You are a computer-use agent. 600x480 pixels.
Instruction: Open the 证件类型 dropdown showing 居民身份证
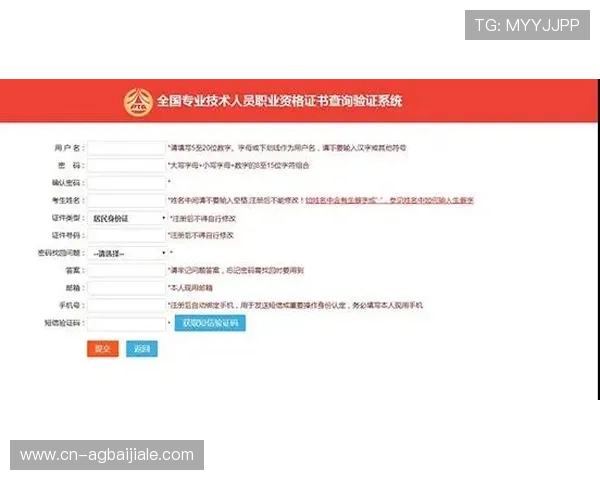127,218
